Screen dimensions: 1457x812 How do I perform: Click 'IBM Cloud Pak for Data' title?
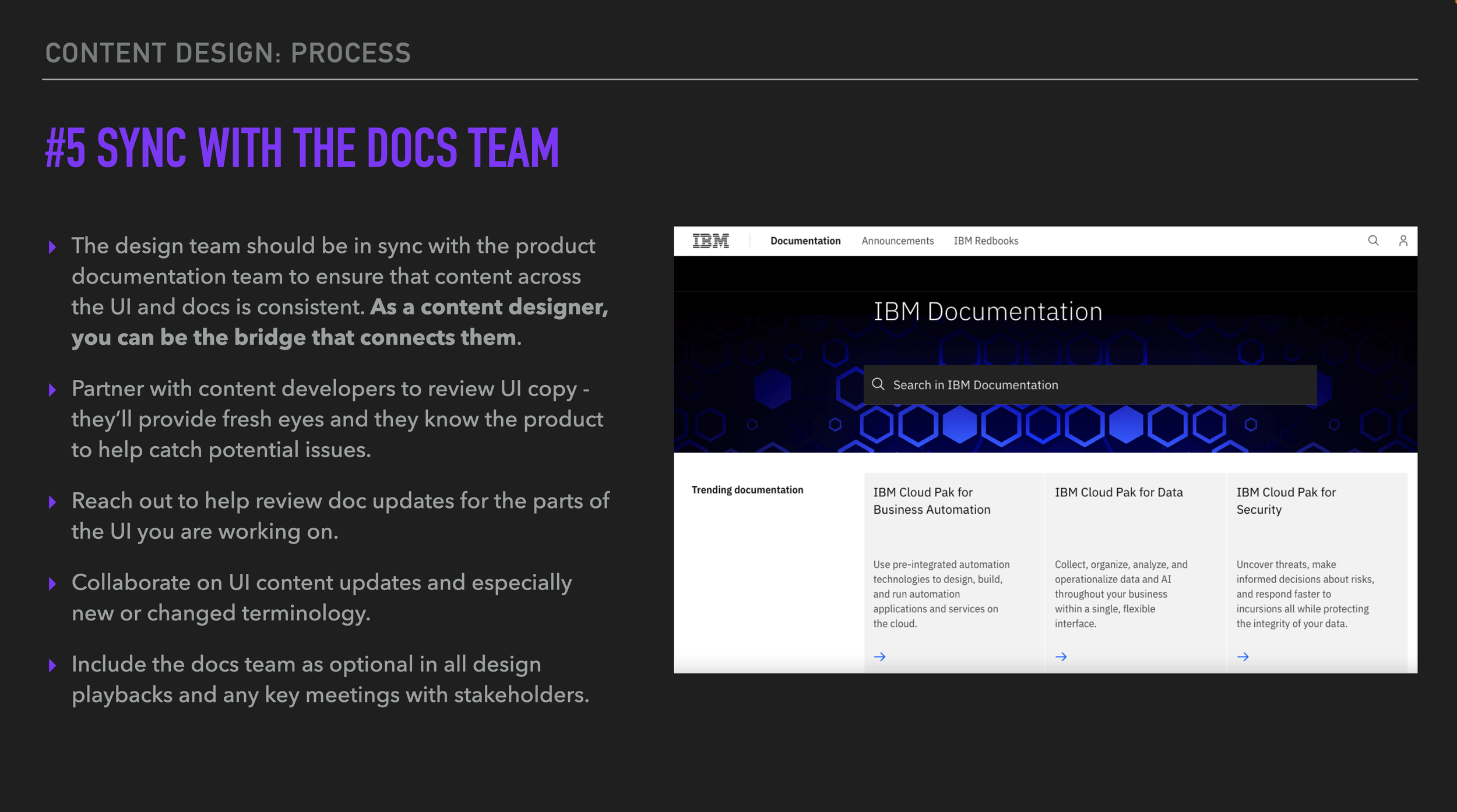pyautogui.click(x=1118, y=492)
